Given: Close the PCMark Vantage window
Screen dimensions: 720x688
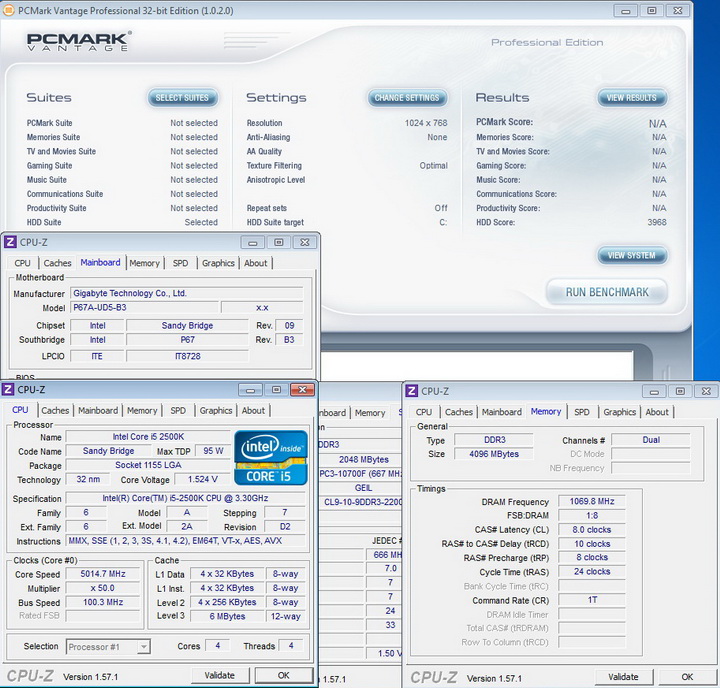Looking at the screenshot, I should coord(677,11).
